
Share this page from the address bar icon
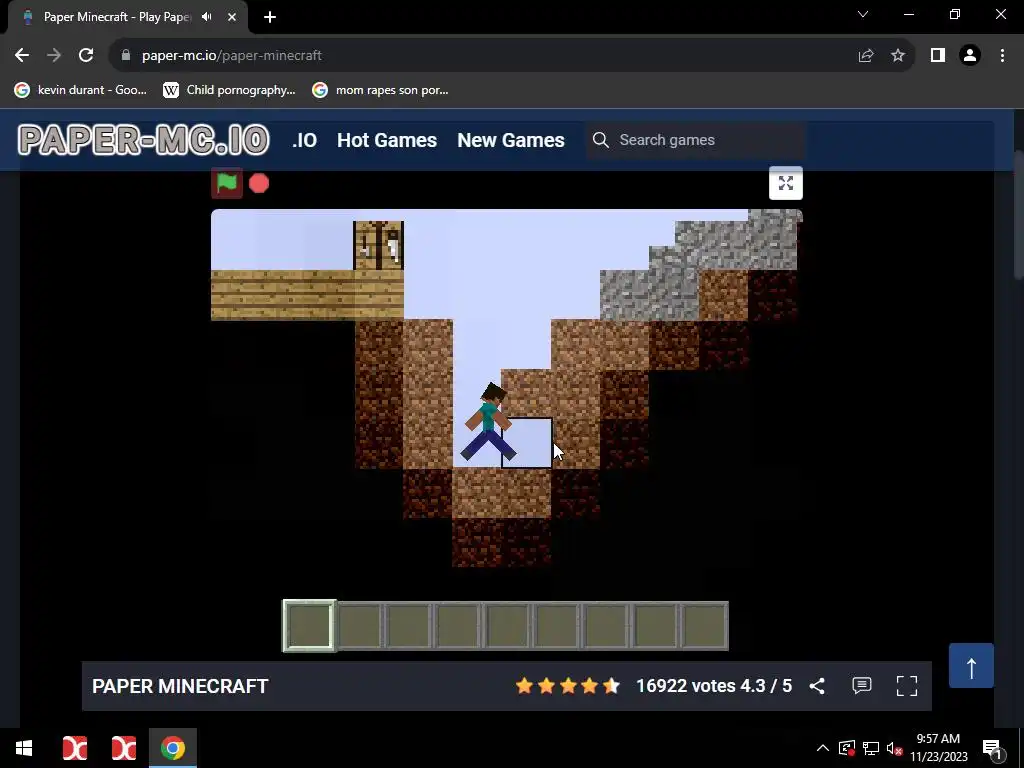(866, 56)
